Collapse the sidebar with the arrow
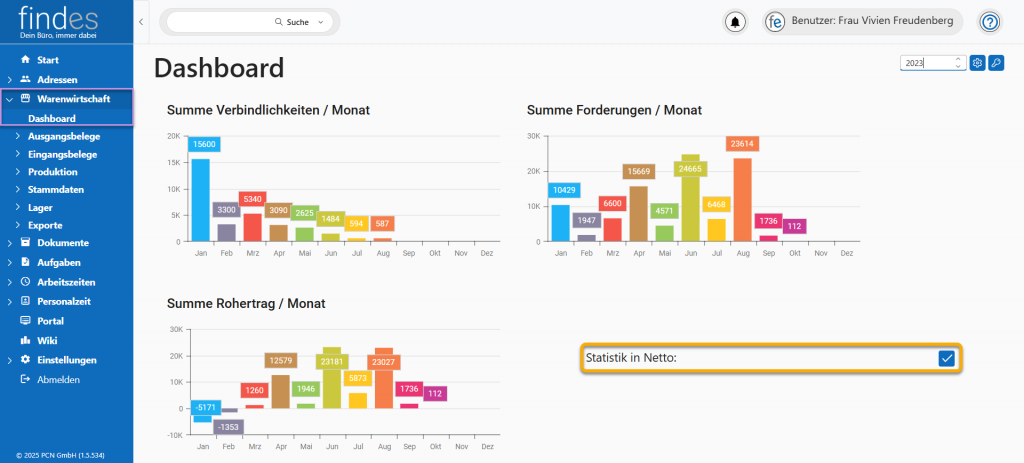 tap(141, 21)
